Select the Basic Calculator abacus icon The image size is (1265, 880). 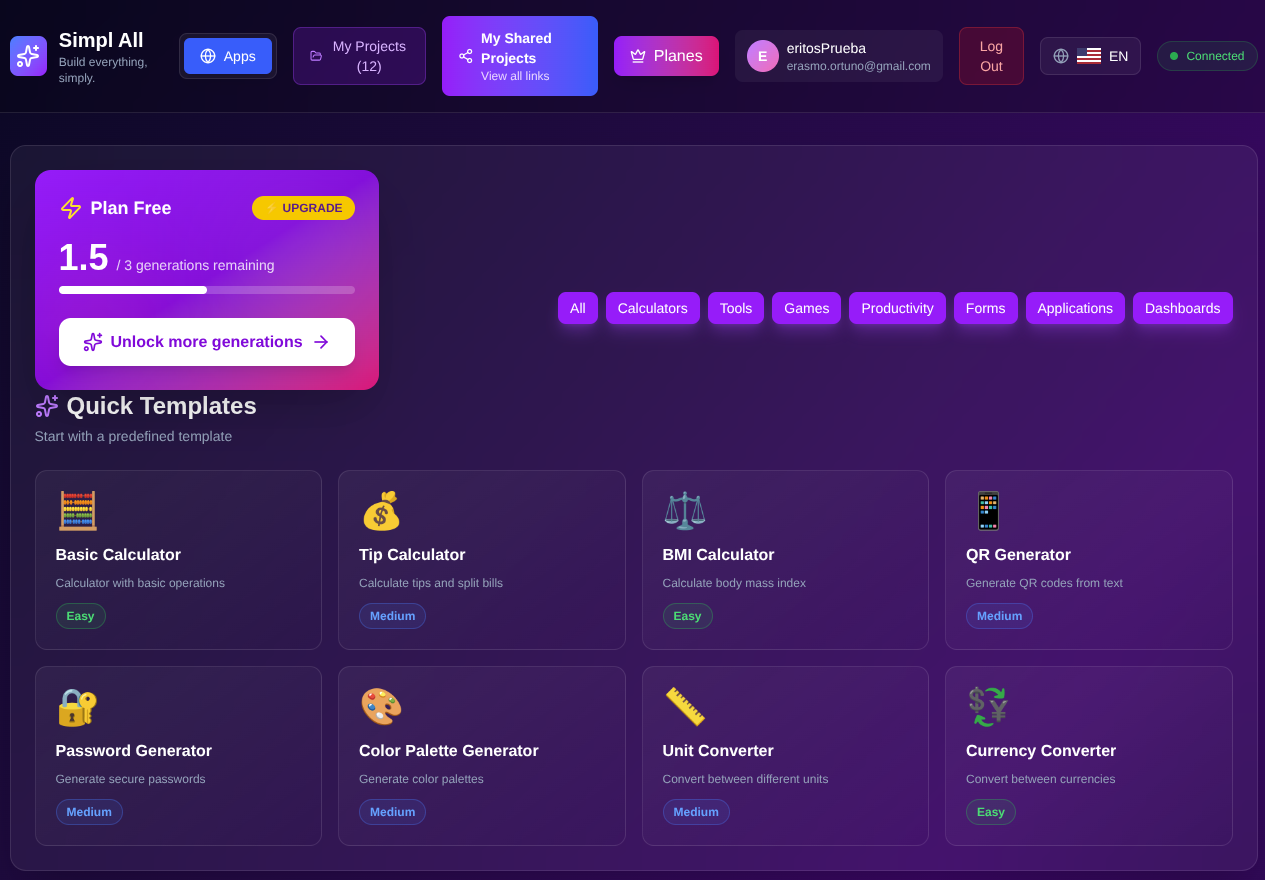77,510
